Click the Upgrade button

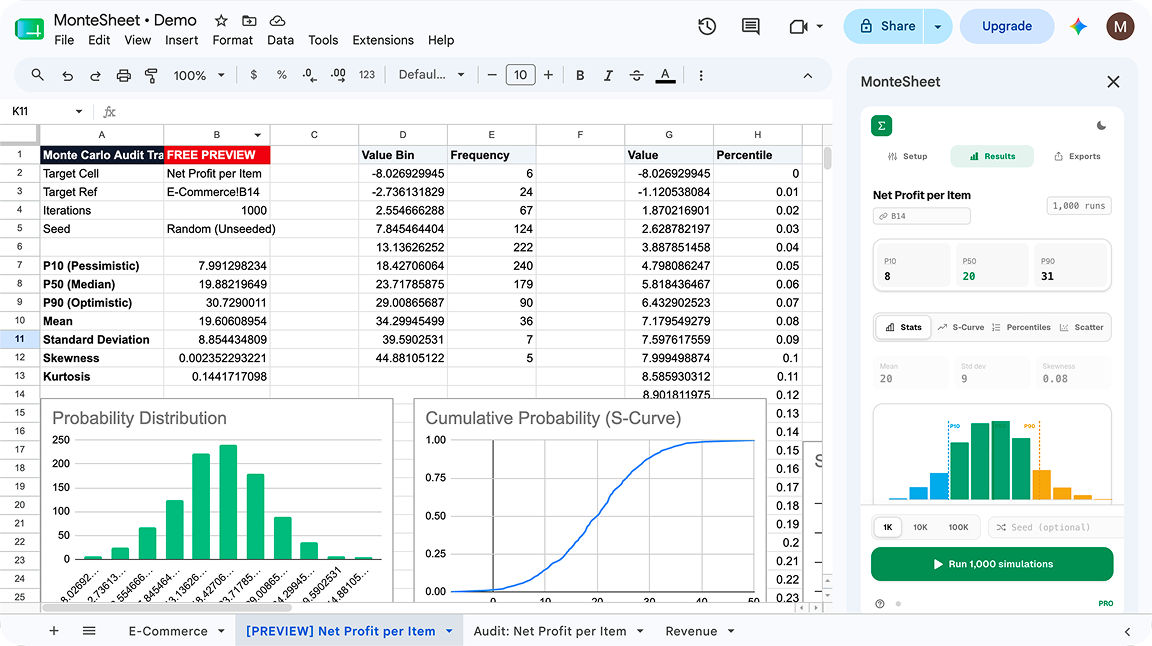(1007, 26)
